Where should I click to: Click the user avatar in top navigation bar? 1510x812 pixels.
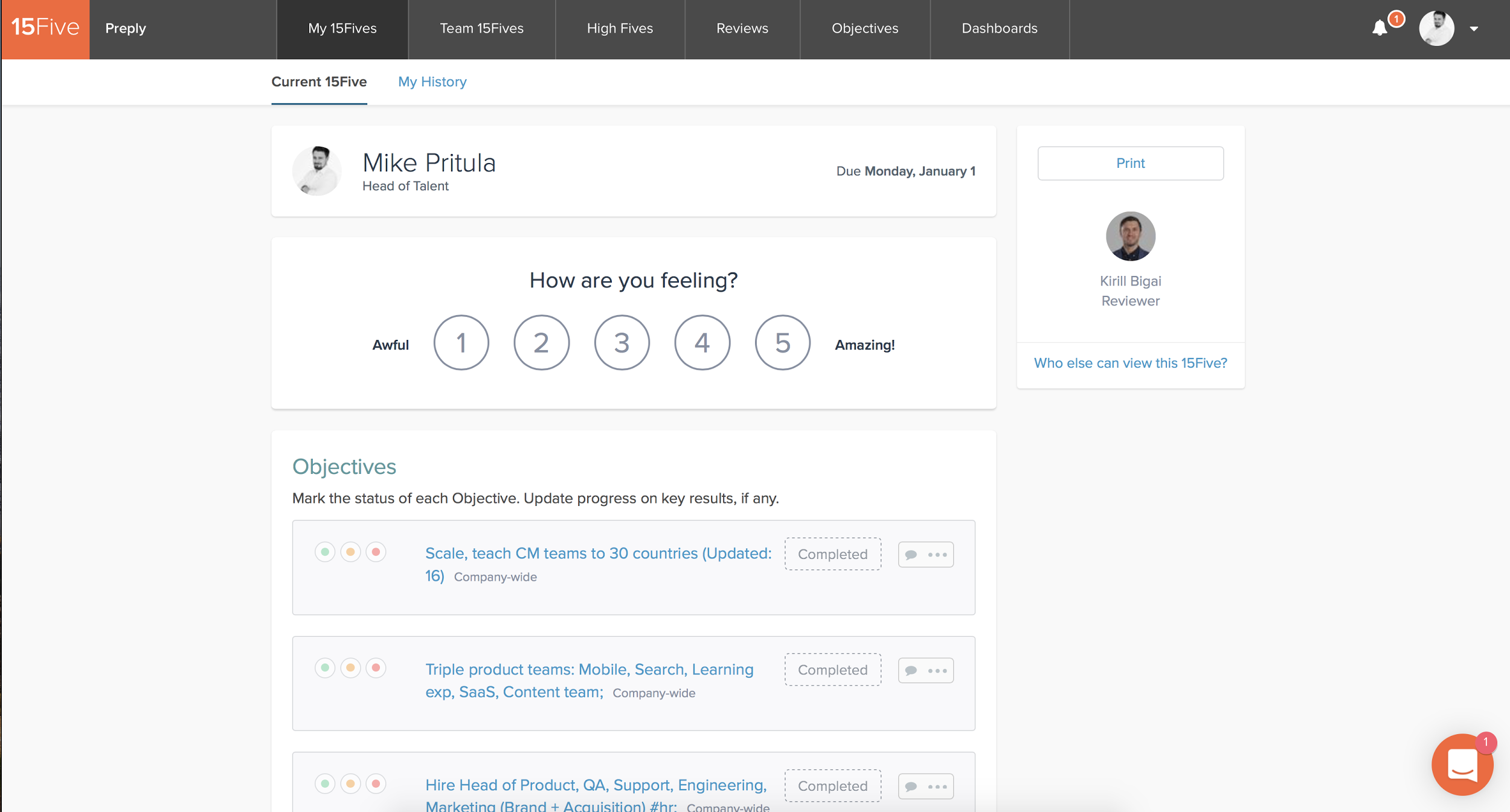pos(1436,28)
